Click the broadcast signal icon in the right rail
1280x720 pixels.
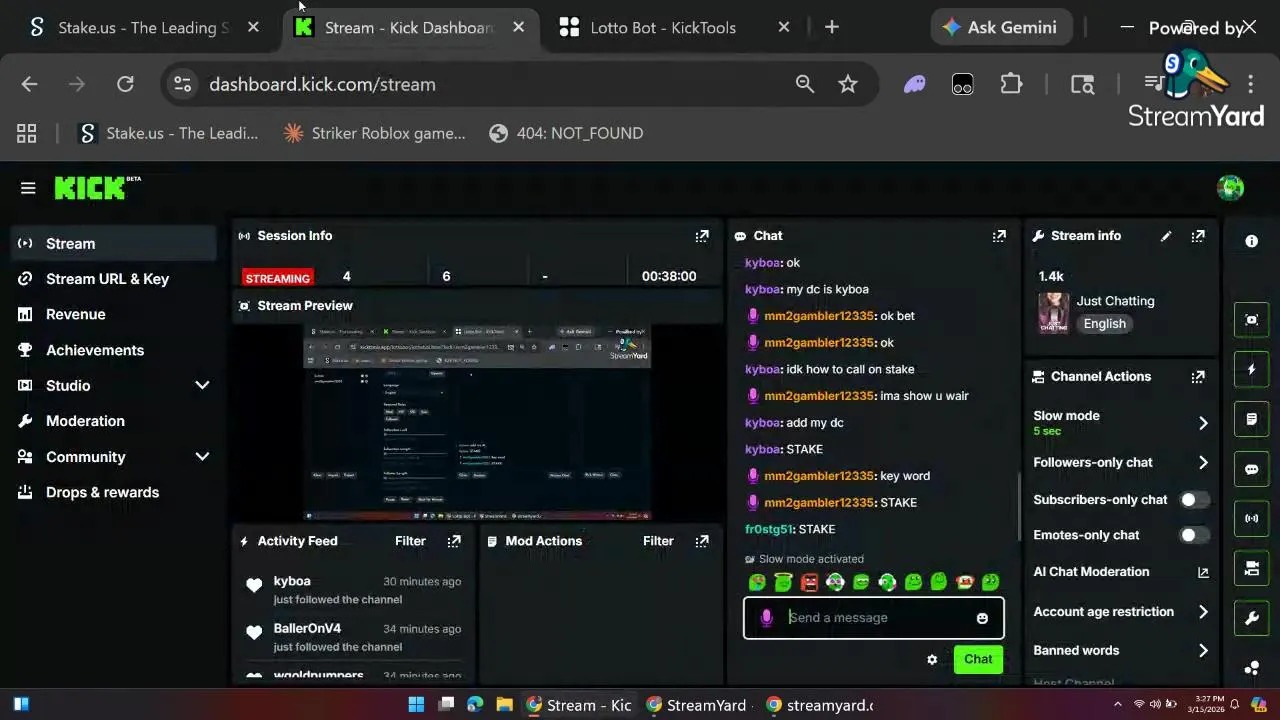(1251, 518)
